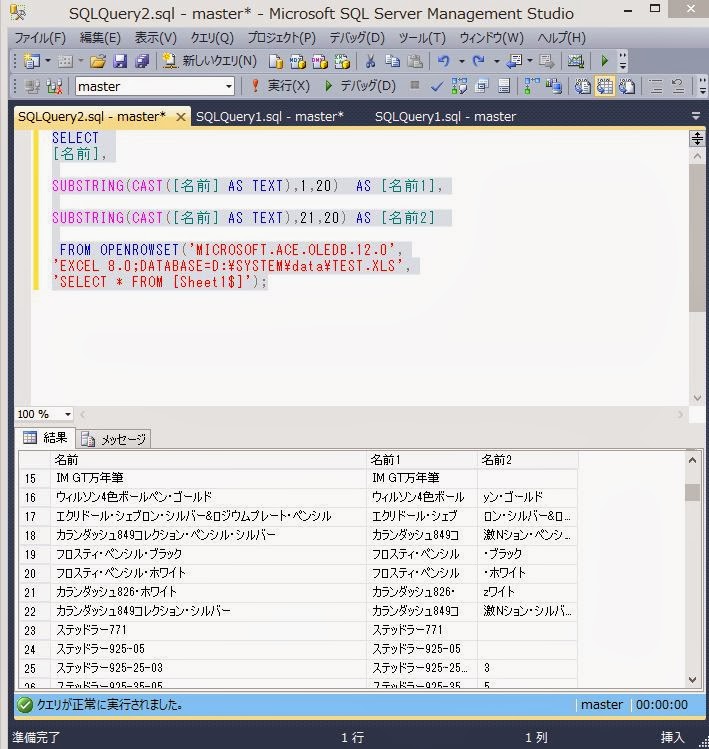The height and width of the screenshot is (749, 709).
Task: Open the クエリ(Q) menu
Action: (212, 38)
